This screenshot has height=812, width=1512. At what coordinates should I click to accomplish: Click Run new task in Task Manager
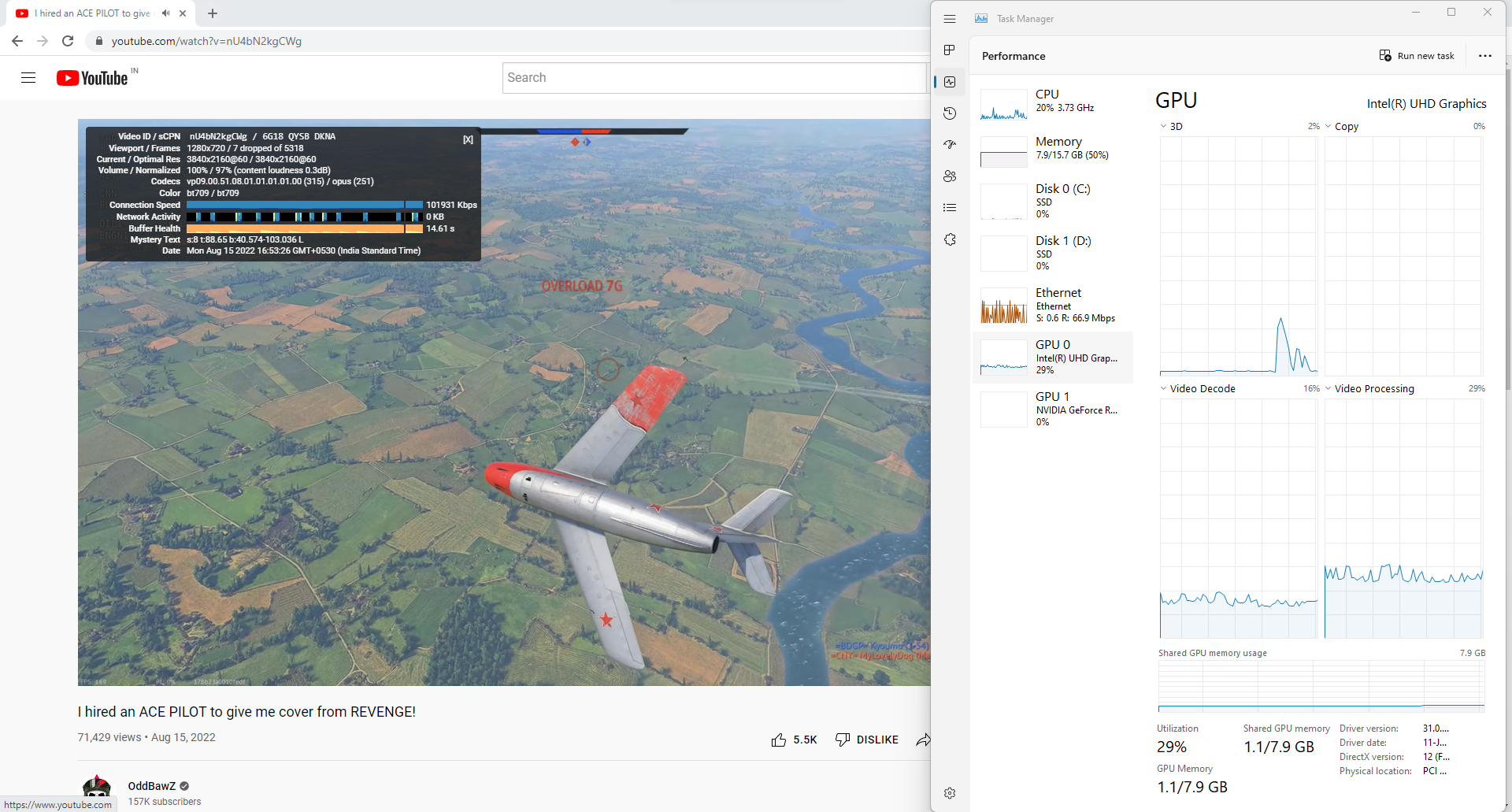pyautogui.click(x=1417, y=56)
